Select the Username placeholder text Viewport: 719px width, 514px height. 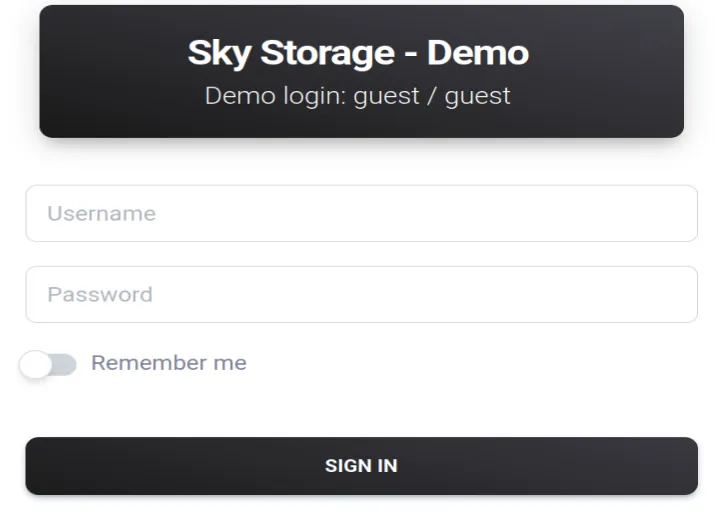coord(101,213)
